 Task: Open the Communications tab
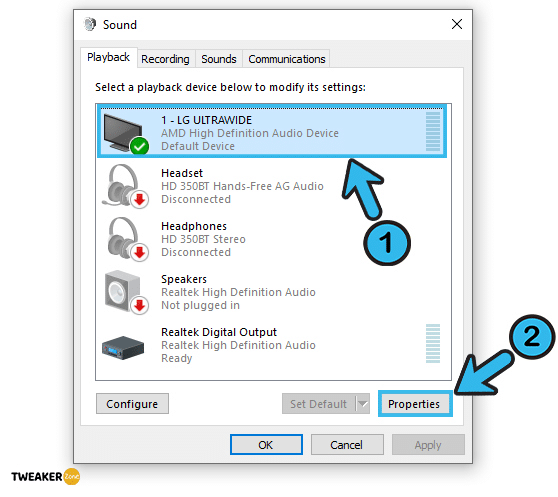click(x=286, y=59)
